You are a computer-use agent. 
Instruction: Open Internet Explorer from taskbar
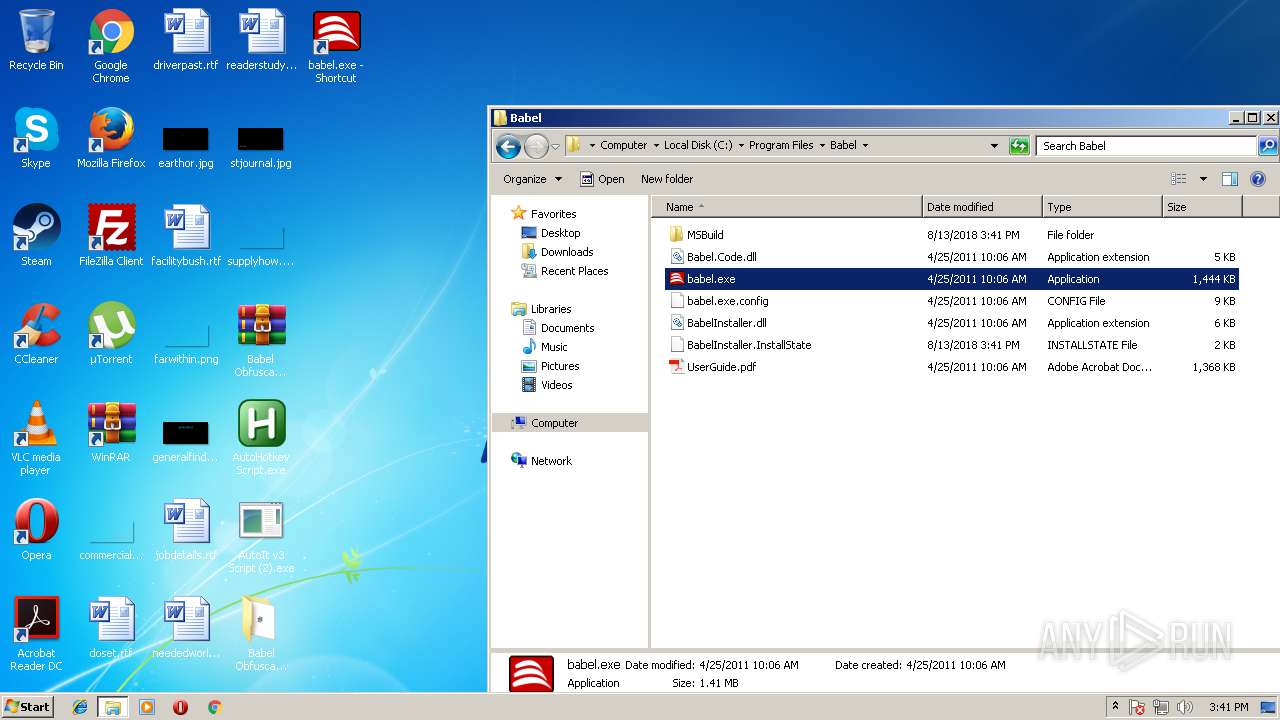click(x=80, y=707)
